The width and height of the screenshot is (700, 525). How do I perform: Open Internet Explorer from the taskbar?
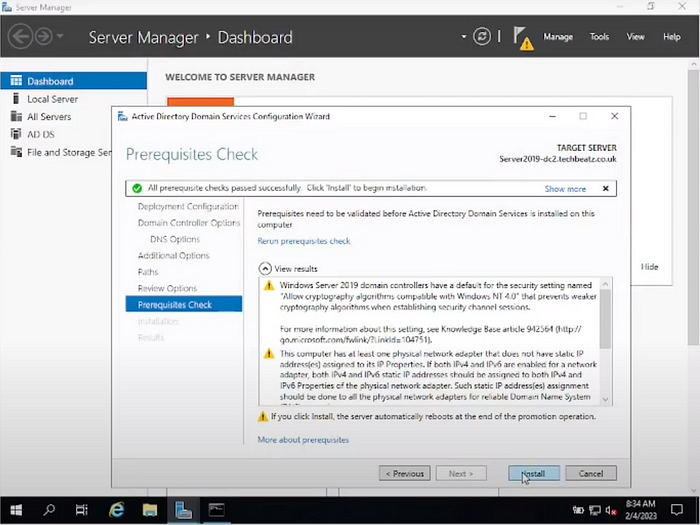tap(117, 509)
